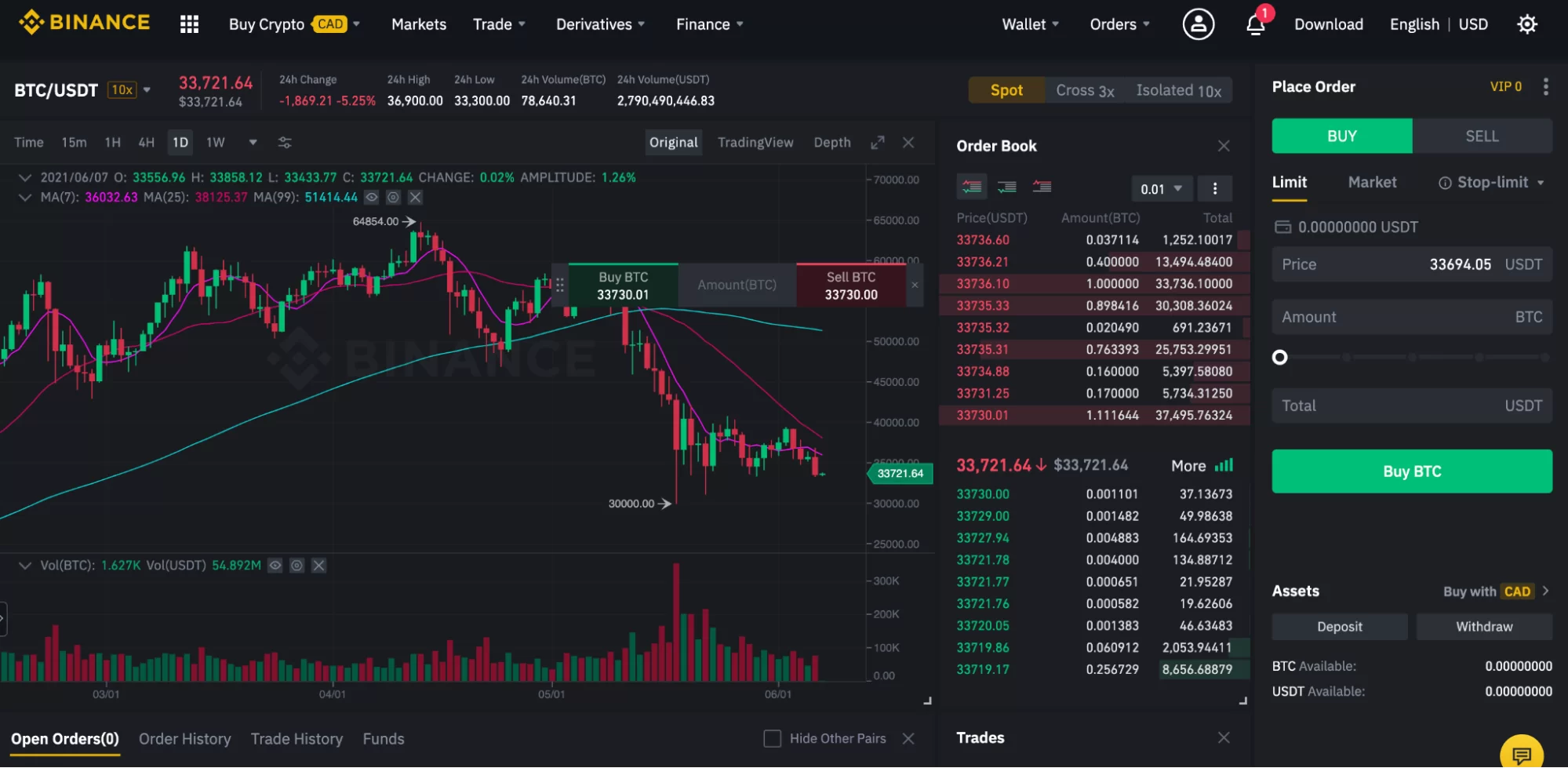
Task: Click More in the order book
Action: click(1188, 466)
